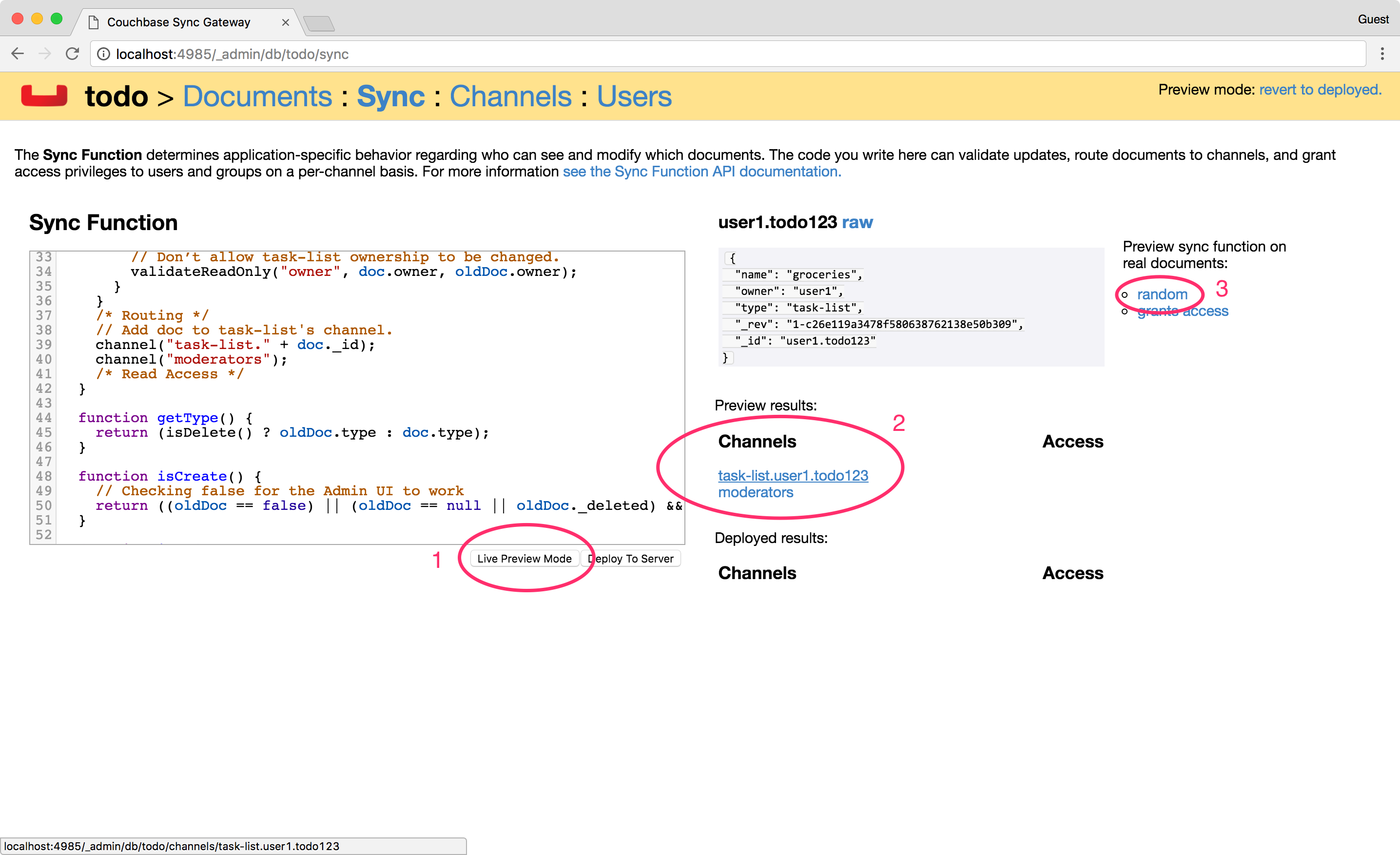Open the task-list.user1.todo123 channel link

(793, 475)
